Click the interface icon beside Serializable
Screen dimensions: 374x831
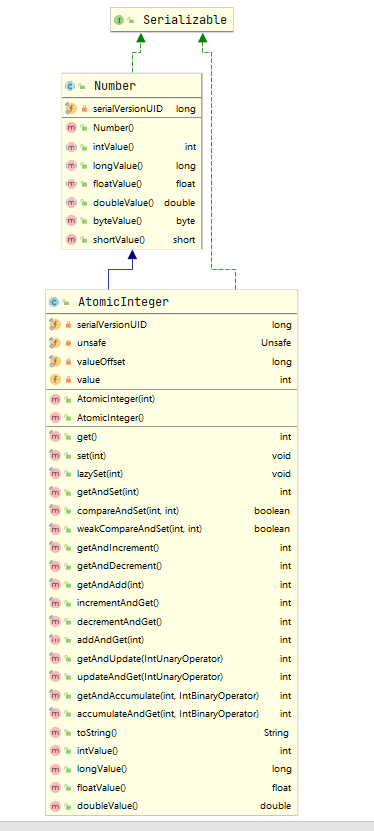(x=119, y=20)
